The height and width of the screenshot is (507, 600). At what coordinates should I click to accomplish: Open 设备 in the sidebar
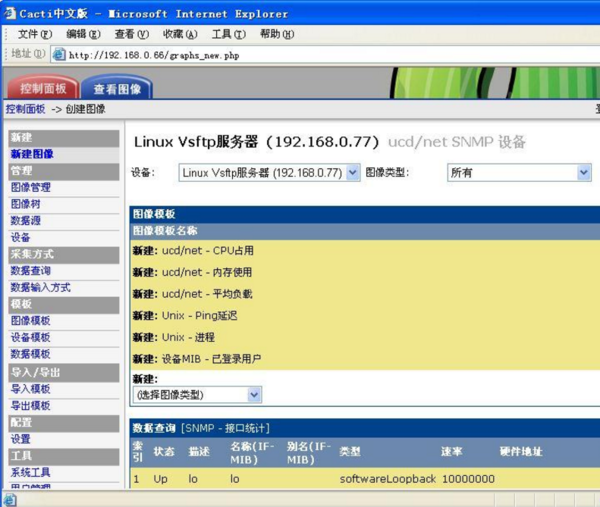pos(20,237)
